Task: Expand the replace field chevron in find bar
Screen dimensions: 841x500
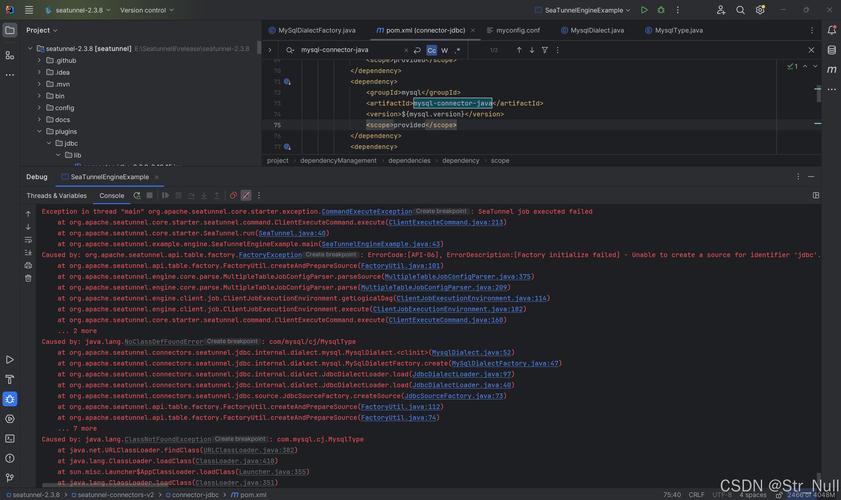Action: coord(270,50)
